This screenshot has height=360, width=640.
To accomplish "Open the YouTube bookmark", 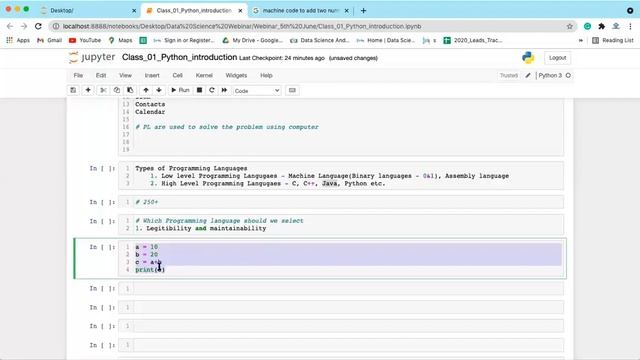I will point(85,40).
